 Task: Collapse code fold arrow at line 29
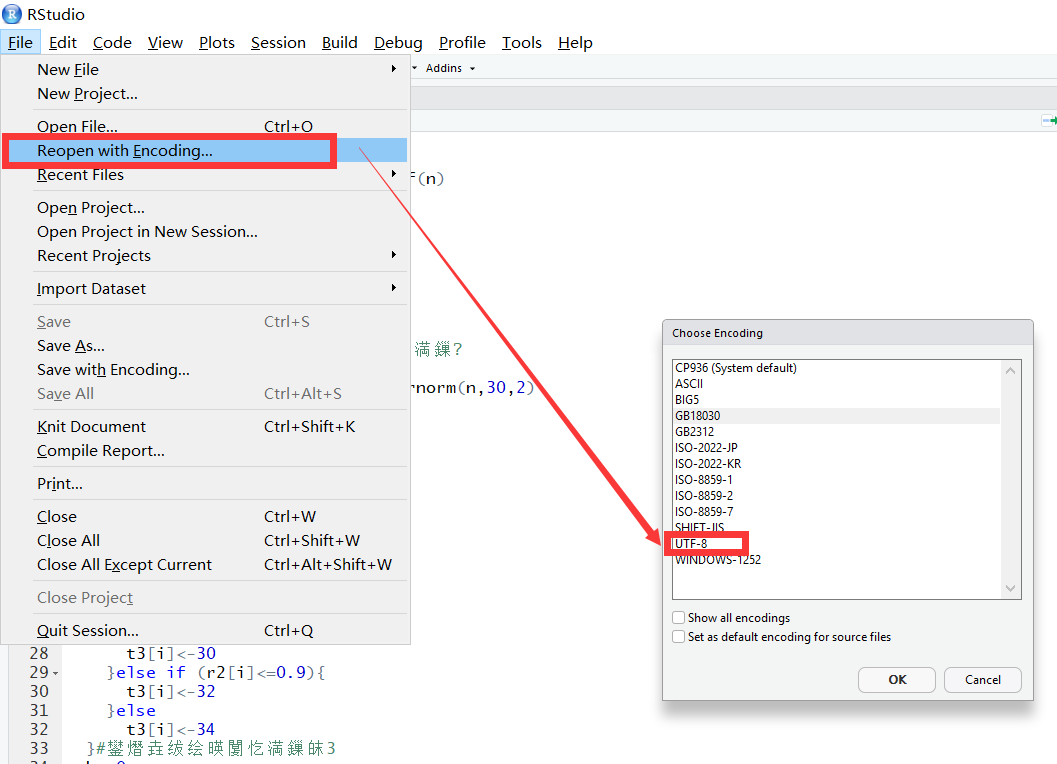(x=55, y=673)
